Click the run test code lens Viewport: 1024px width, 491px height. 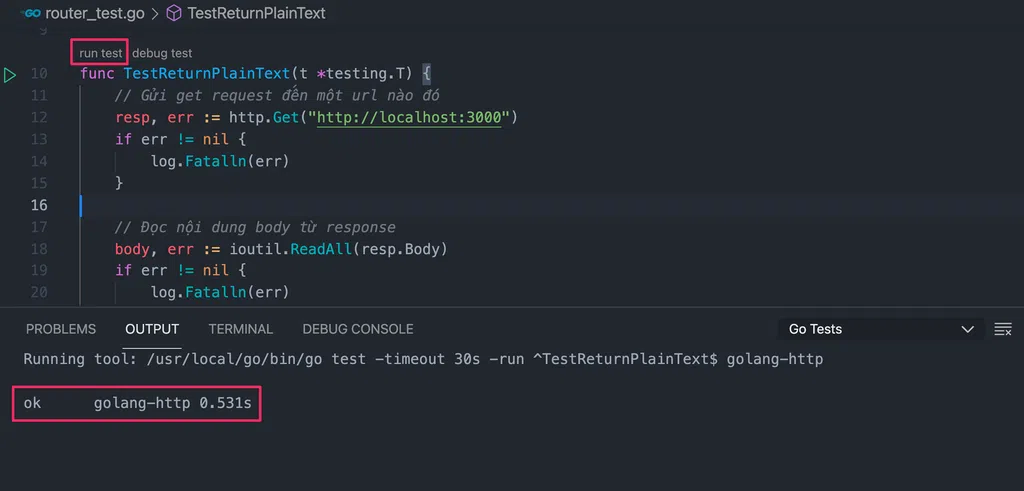101,53
